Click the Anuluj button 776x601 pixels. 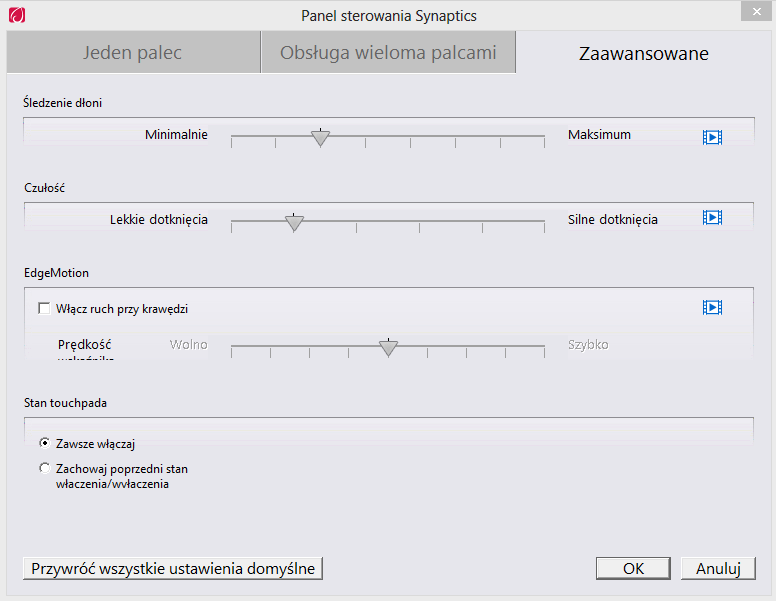click(x=718, y=568)
